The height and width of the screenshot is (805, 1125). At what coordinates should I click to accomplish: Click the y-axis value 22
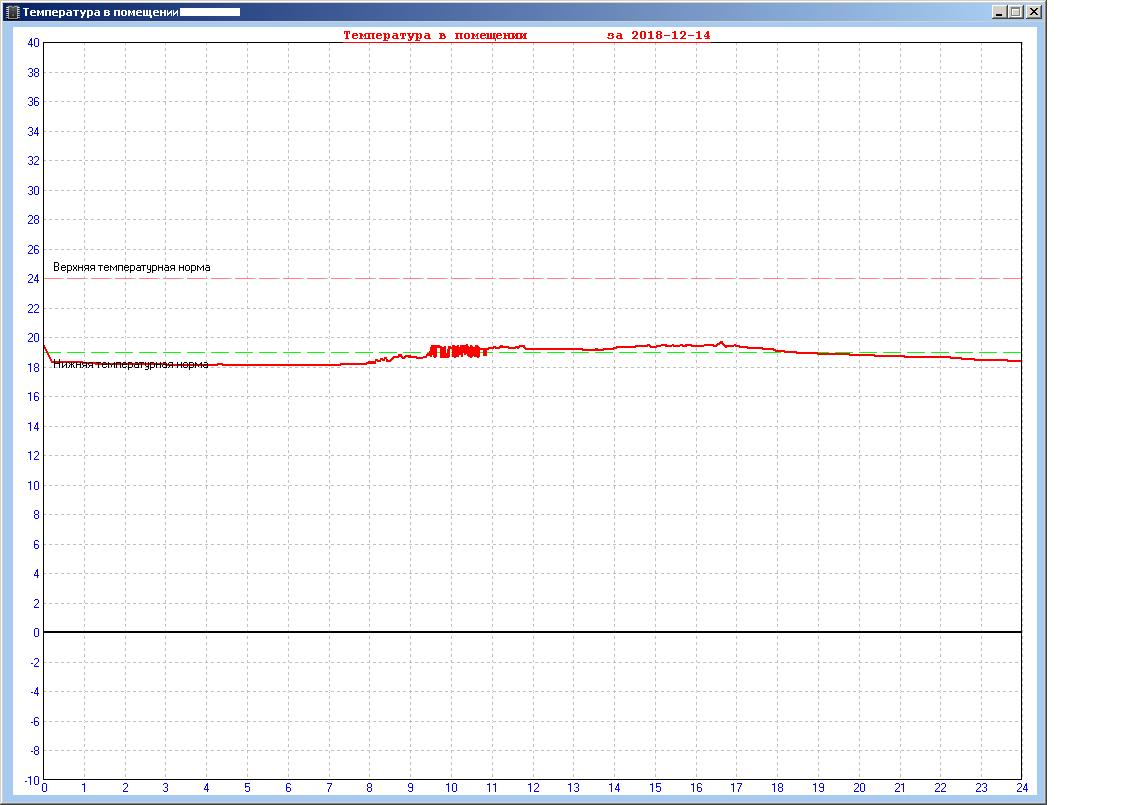tap(34, 309)
